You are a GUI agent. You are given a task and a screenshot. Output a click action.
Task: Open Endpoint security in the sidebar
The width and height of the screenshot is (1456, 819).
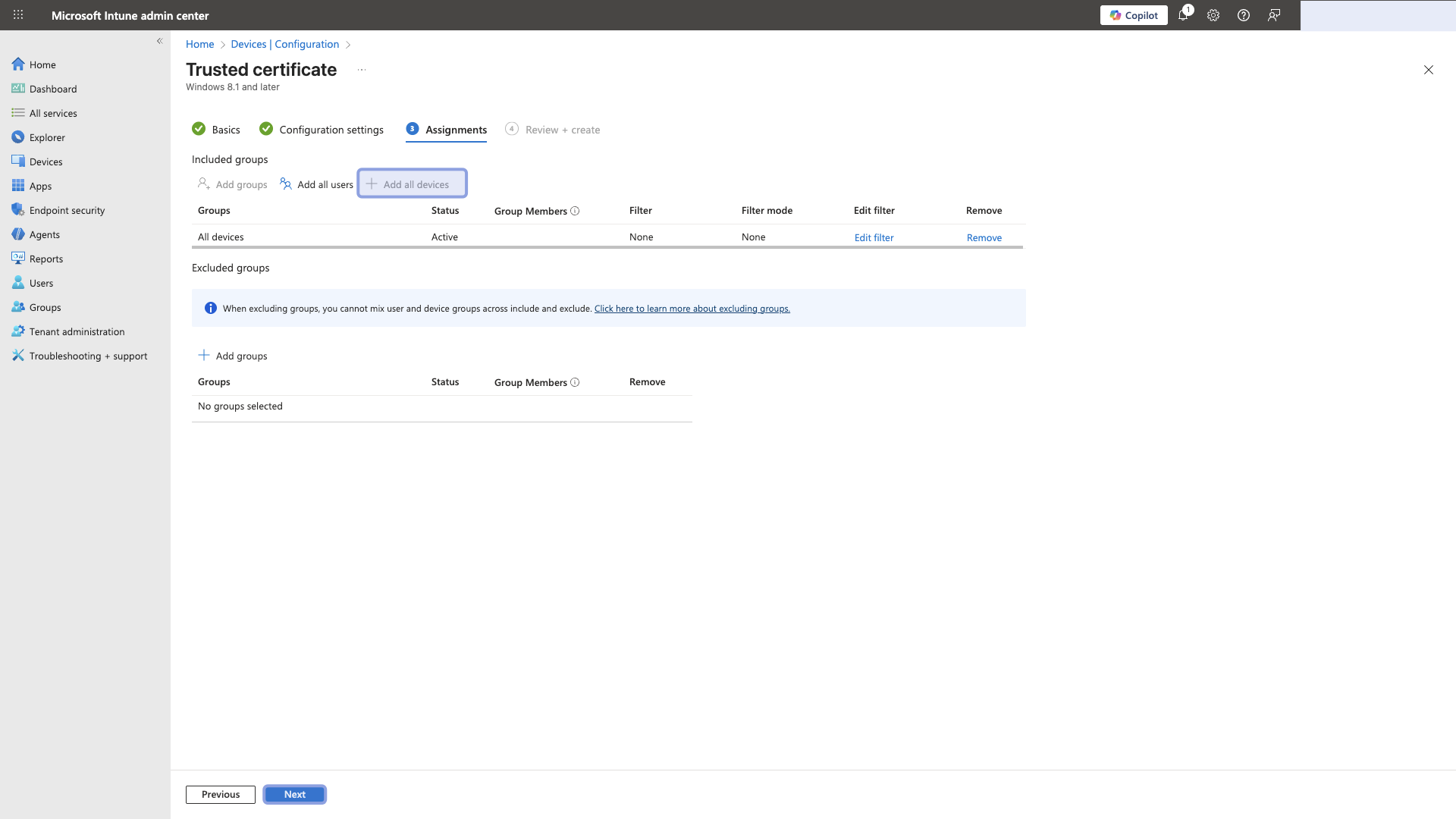66,210
